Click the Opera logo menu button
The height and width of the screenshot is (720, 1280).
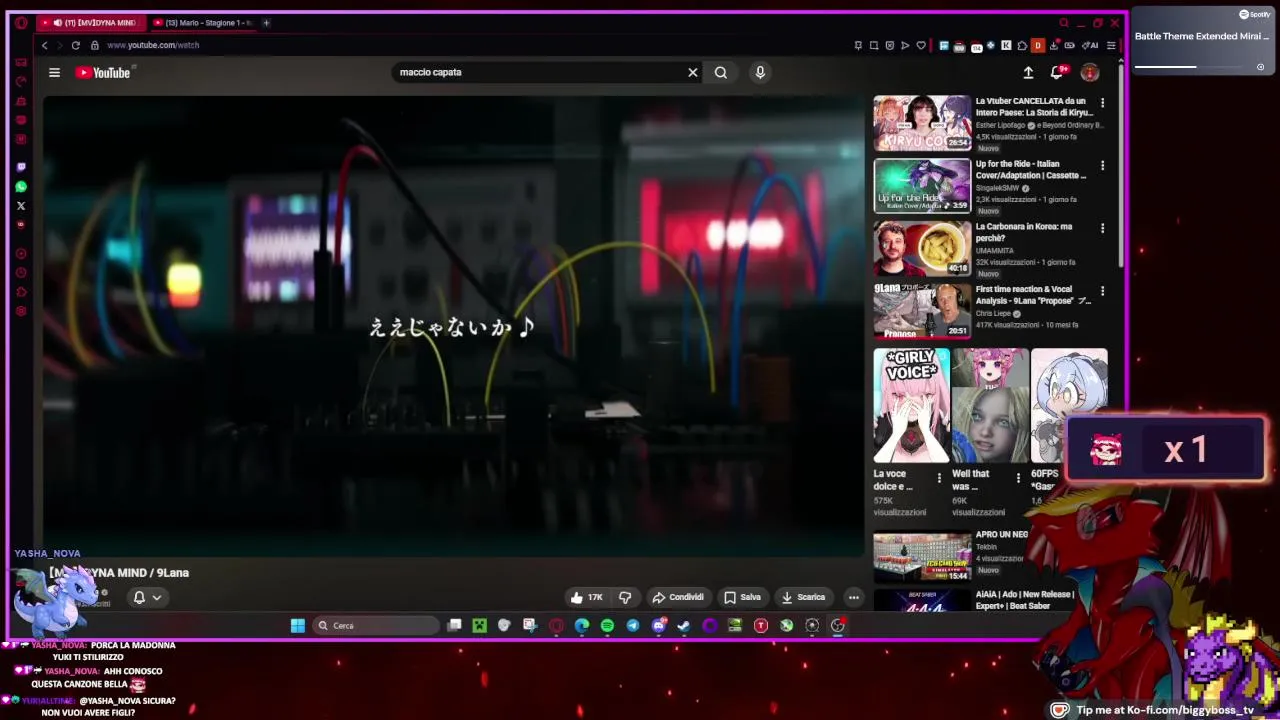click(x=21, y=22)
